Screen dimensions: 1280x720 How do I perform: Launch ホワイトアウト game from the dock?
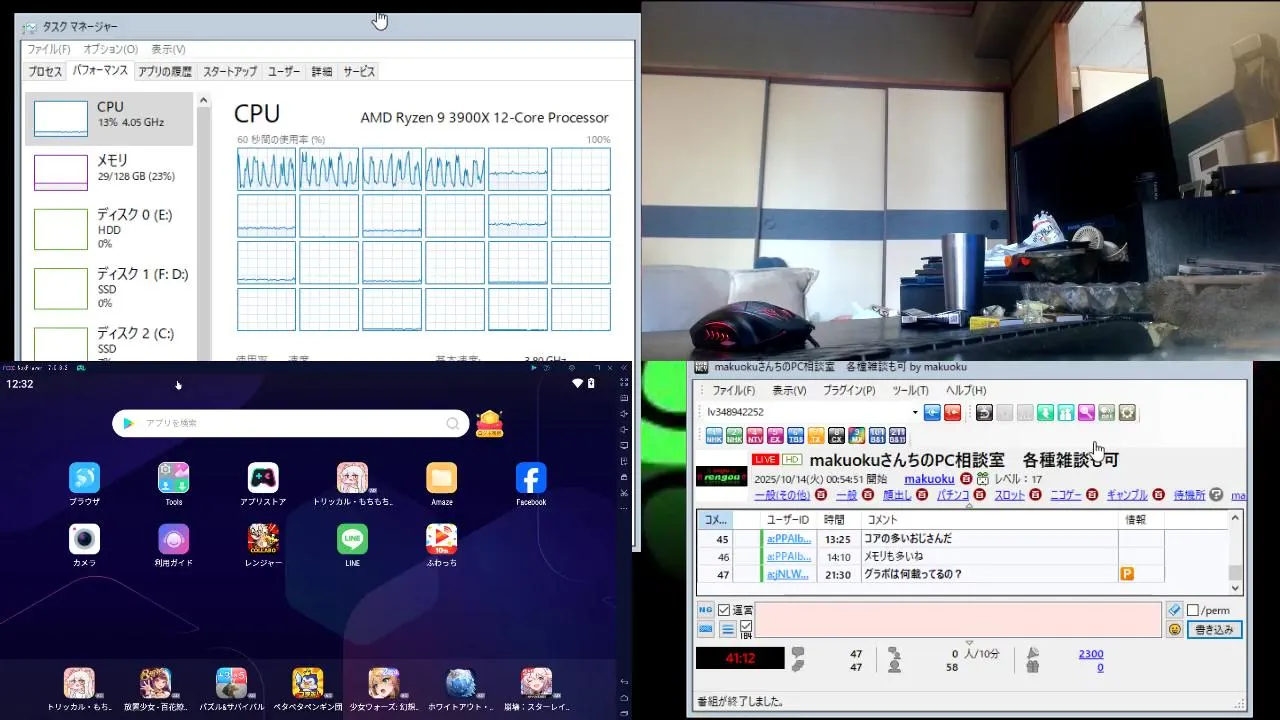point(461,683)
